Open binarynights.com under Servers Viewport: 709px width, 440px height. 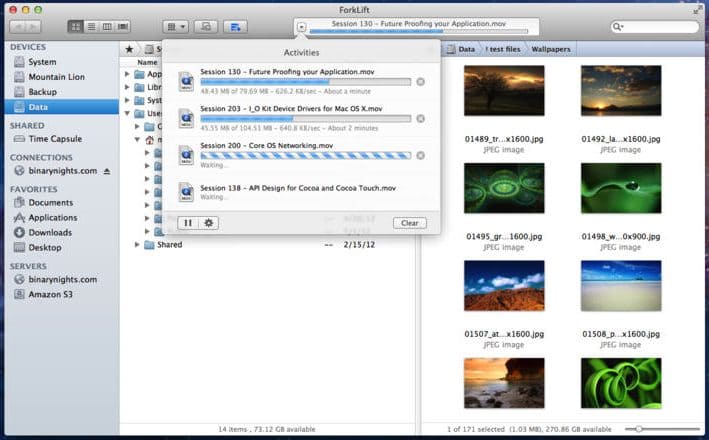(62, 279)
